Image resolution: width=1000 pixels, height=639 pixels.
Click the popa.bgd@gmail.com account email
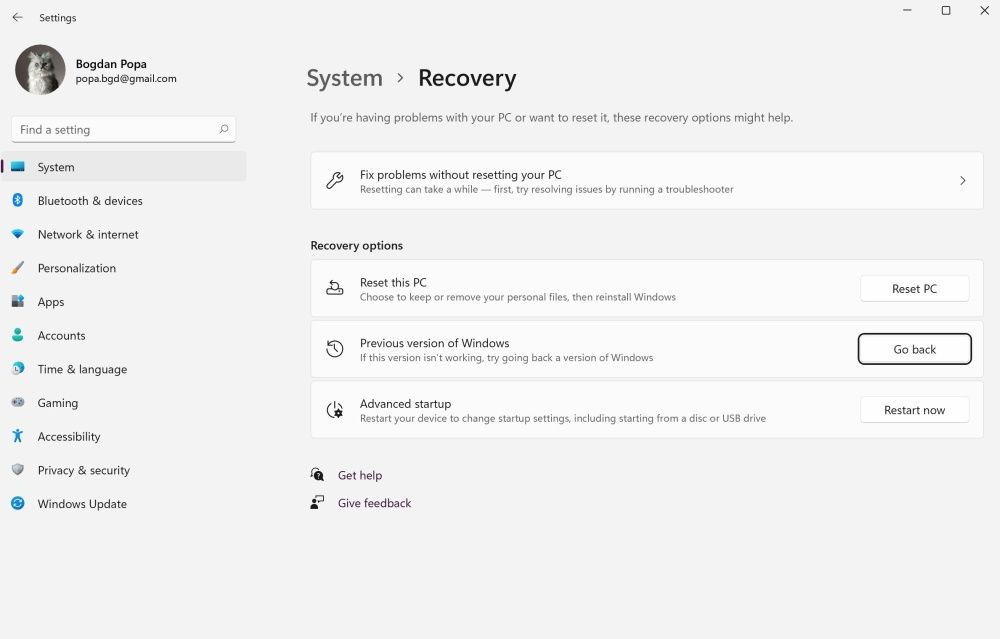point(126,78)
